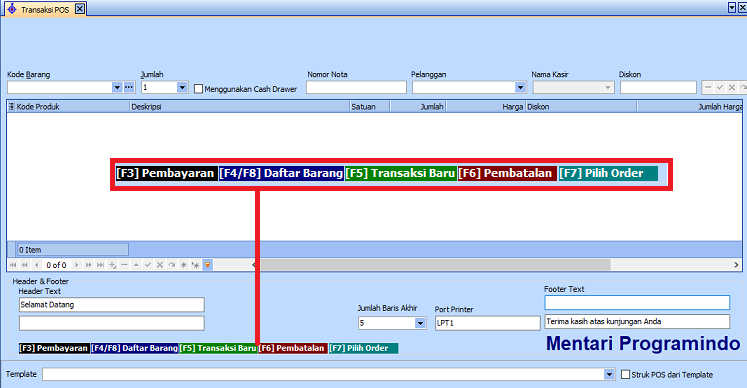The image size is (747, 388).
Task: Click the '0 of 0' record counter
Action: pos(56,265)
